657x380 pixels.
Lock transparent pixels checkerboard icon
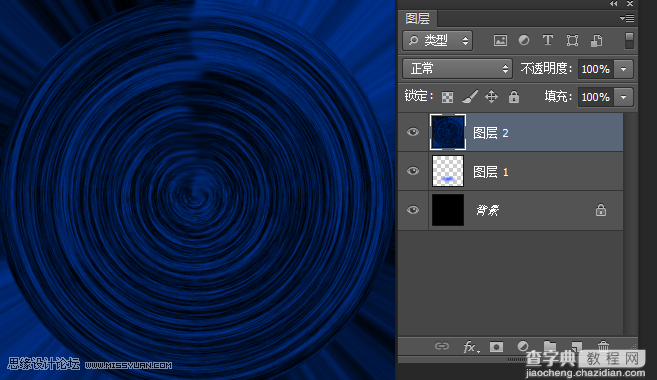pyautogui.click(x=447, y=97)
